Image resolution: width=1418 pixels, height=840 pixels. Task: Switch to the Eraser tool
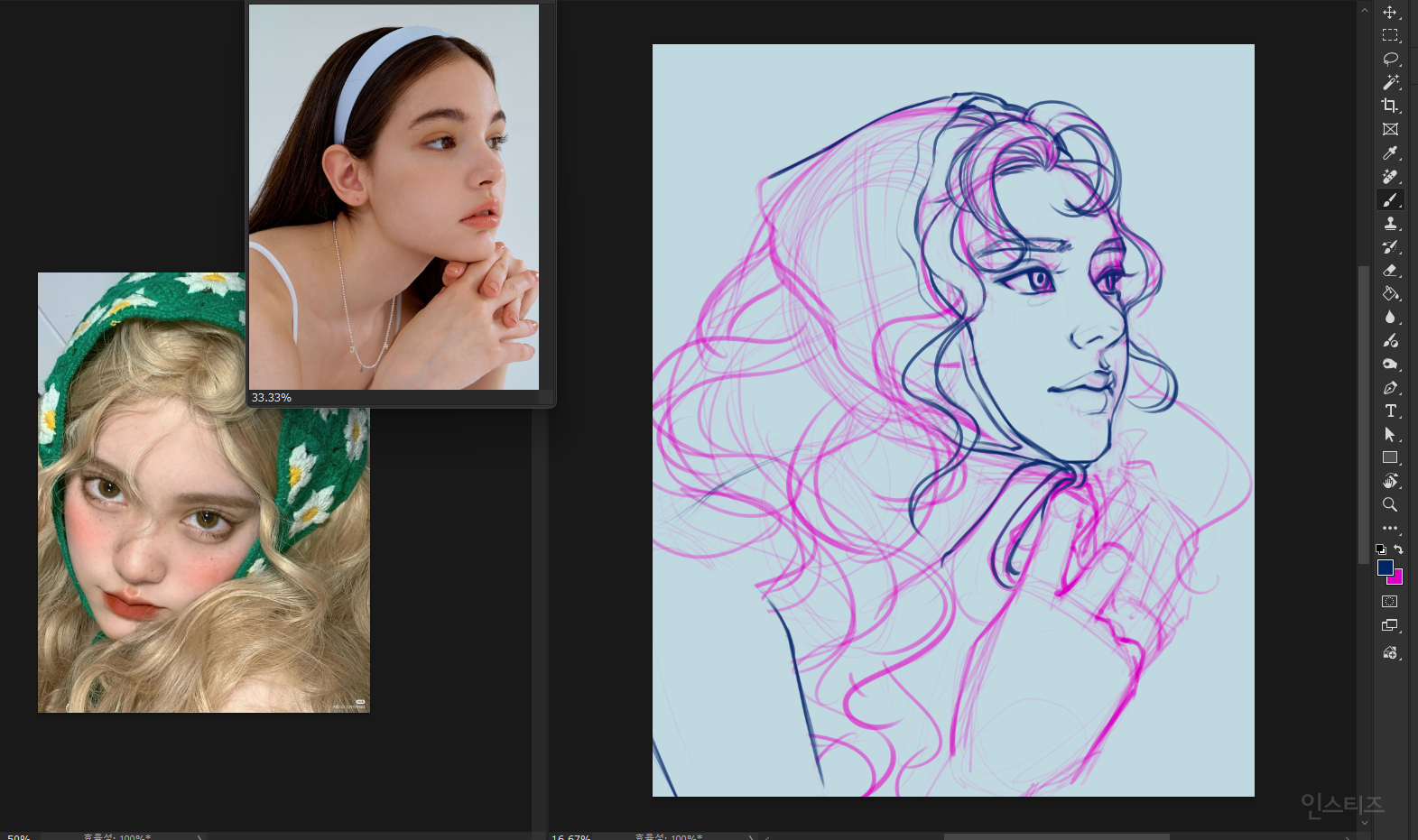click(1390, 270)
